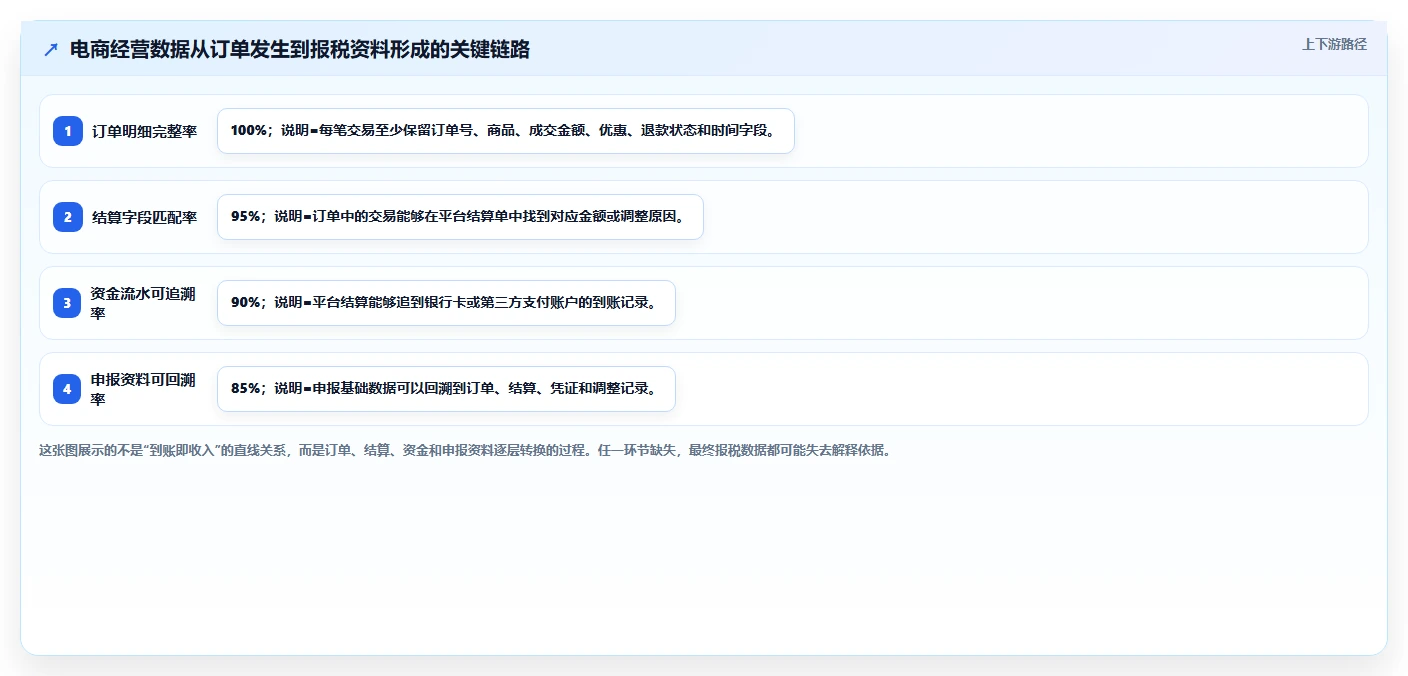1408x676 pixels.
Task: Click the 100% description box about 订单号
Action: pos(506,131)
